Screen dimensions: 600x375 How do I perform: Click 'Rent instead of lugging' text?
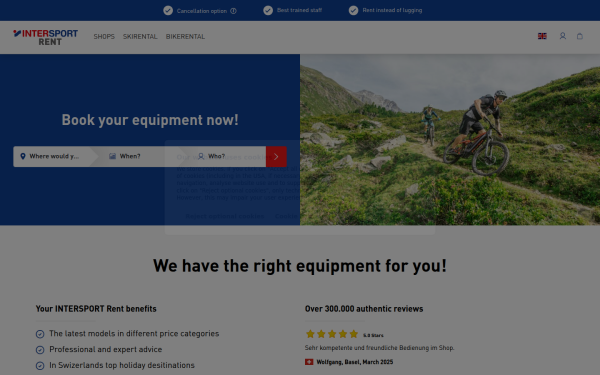click(x=392, y=10)
